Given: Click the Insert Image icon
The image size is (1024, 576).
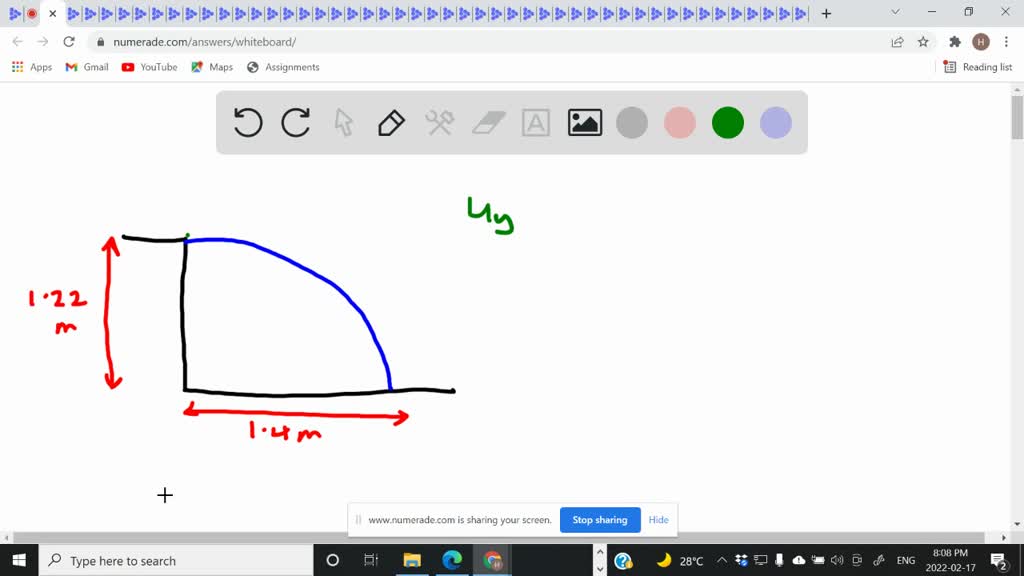Looking at the screenshot, I should point(584,122).
